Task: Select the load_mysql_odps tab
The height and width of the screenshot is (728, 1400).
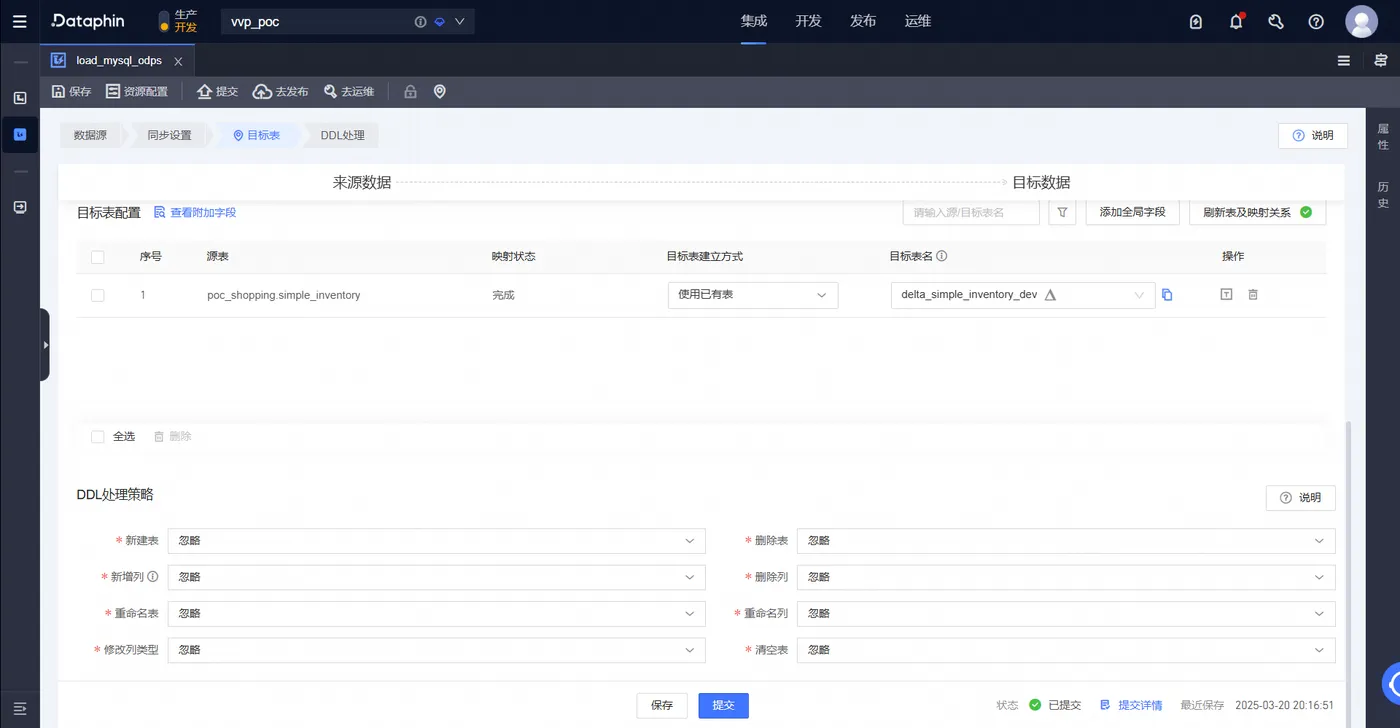Action: [117, 61]
